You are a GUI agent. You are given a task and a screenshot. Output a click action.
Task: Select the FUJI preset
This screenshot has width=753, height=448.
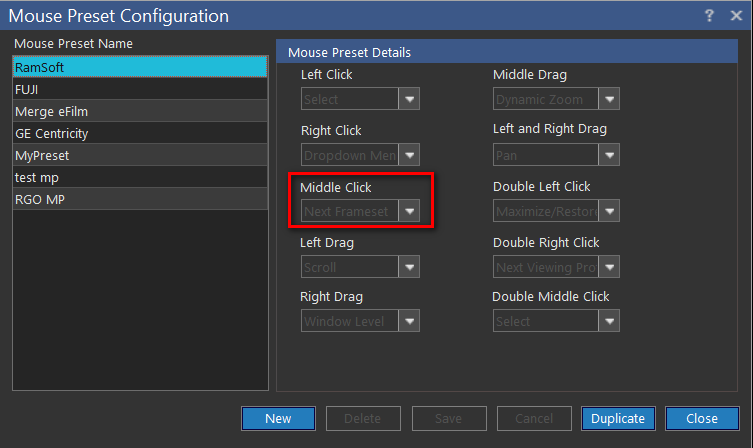(x=140, y=89)
